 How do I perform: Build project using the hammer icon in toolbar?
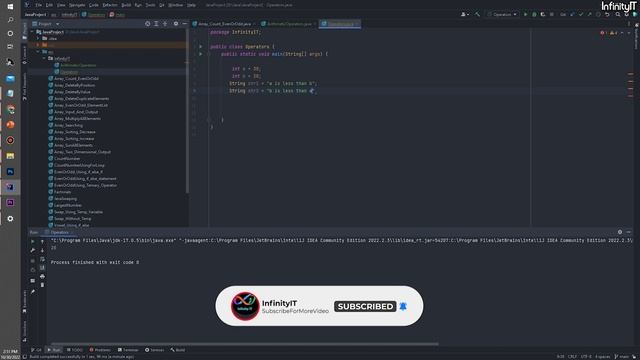pyautogui.click(x=477, y=14)
